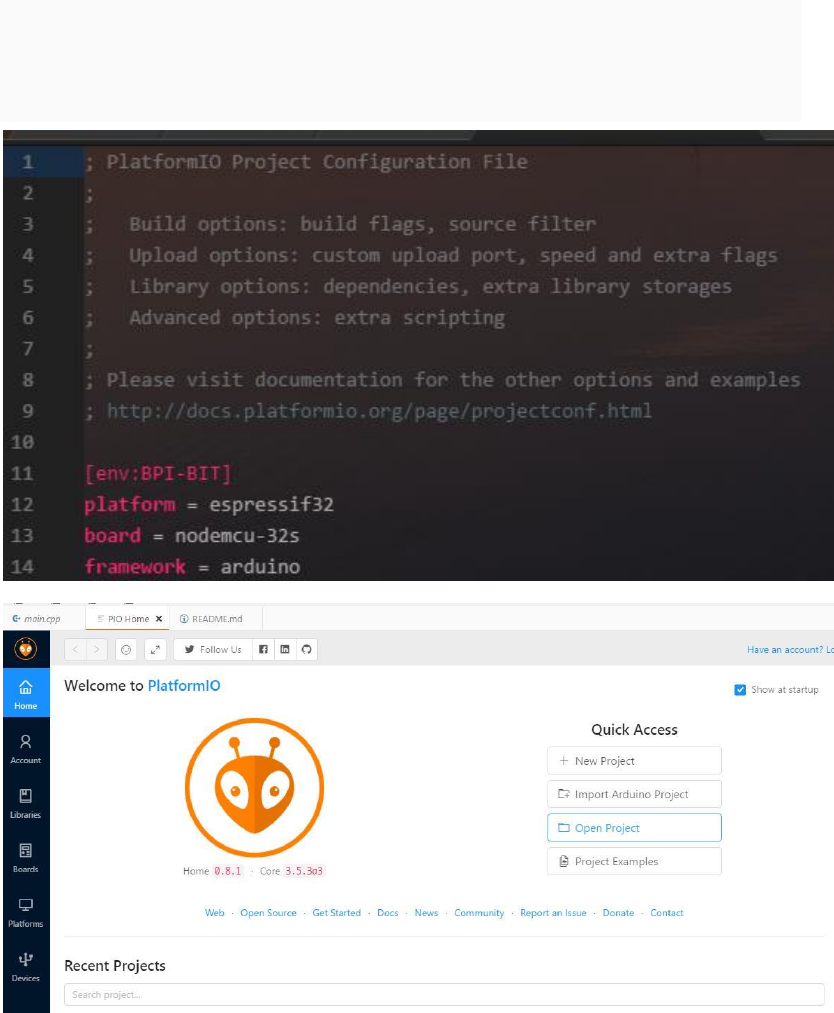This screenshot has height=1013, width=834.
Task: Open the Home section in sidebar
Action: (26, 693)
